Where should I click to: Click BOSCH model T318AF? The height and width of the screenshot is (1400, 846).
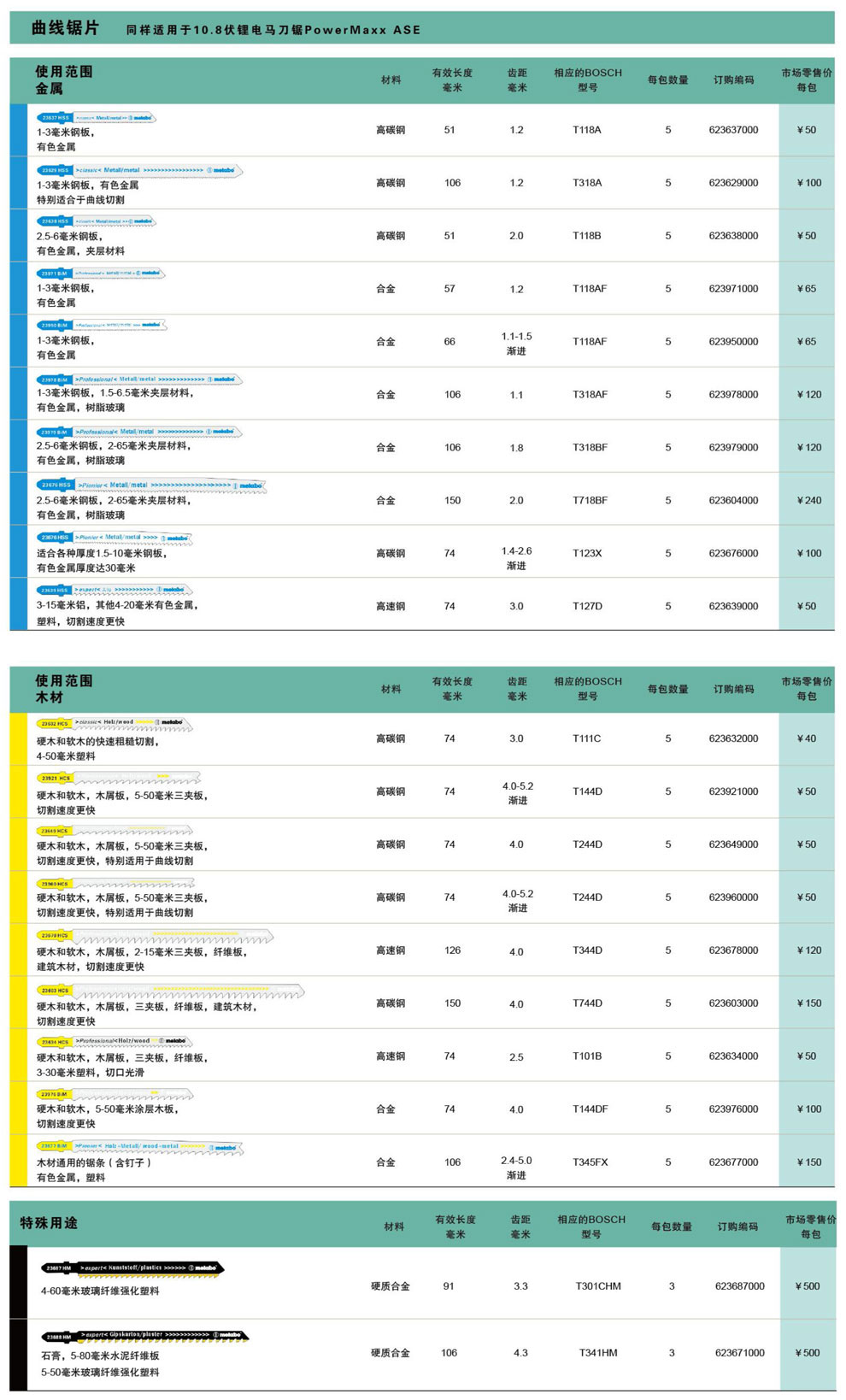590,395
